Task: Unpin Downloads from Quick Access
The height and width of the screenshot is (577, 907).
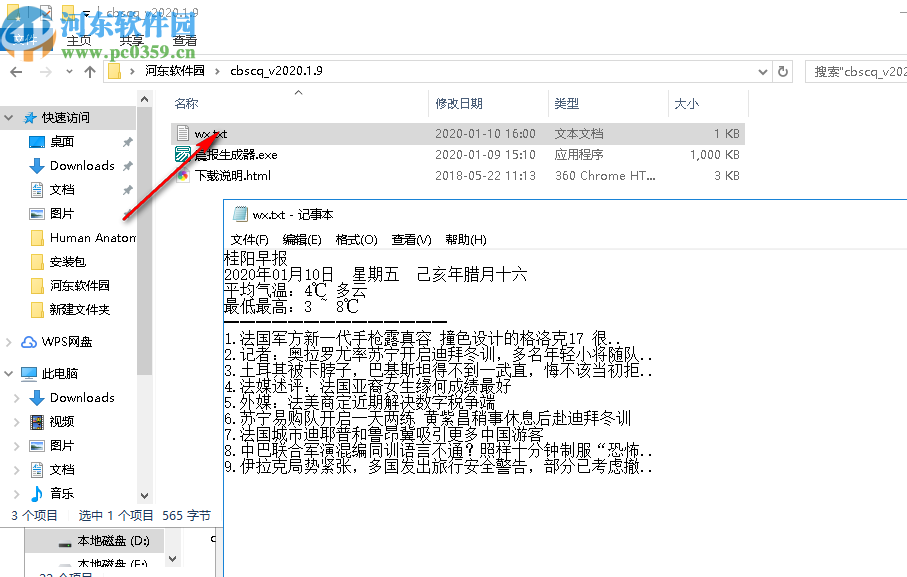Action: pyautogui.click(x=128, y=166)
